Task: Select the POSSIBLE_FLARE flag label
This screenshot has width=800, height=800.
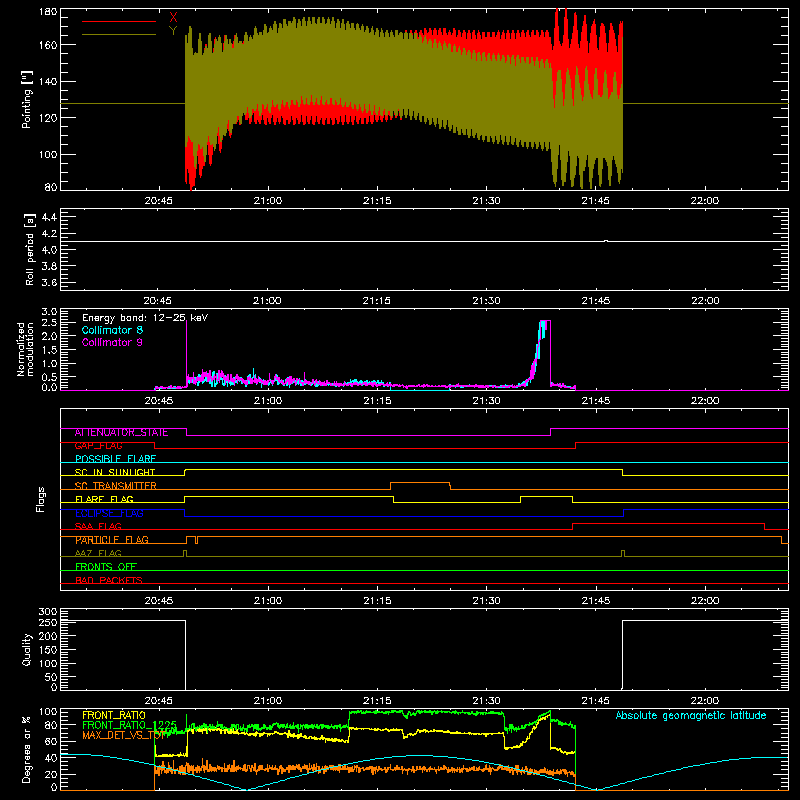Action: tap(115, 459)
